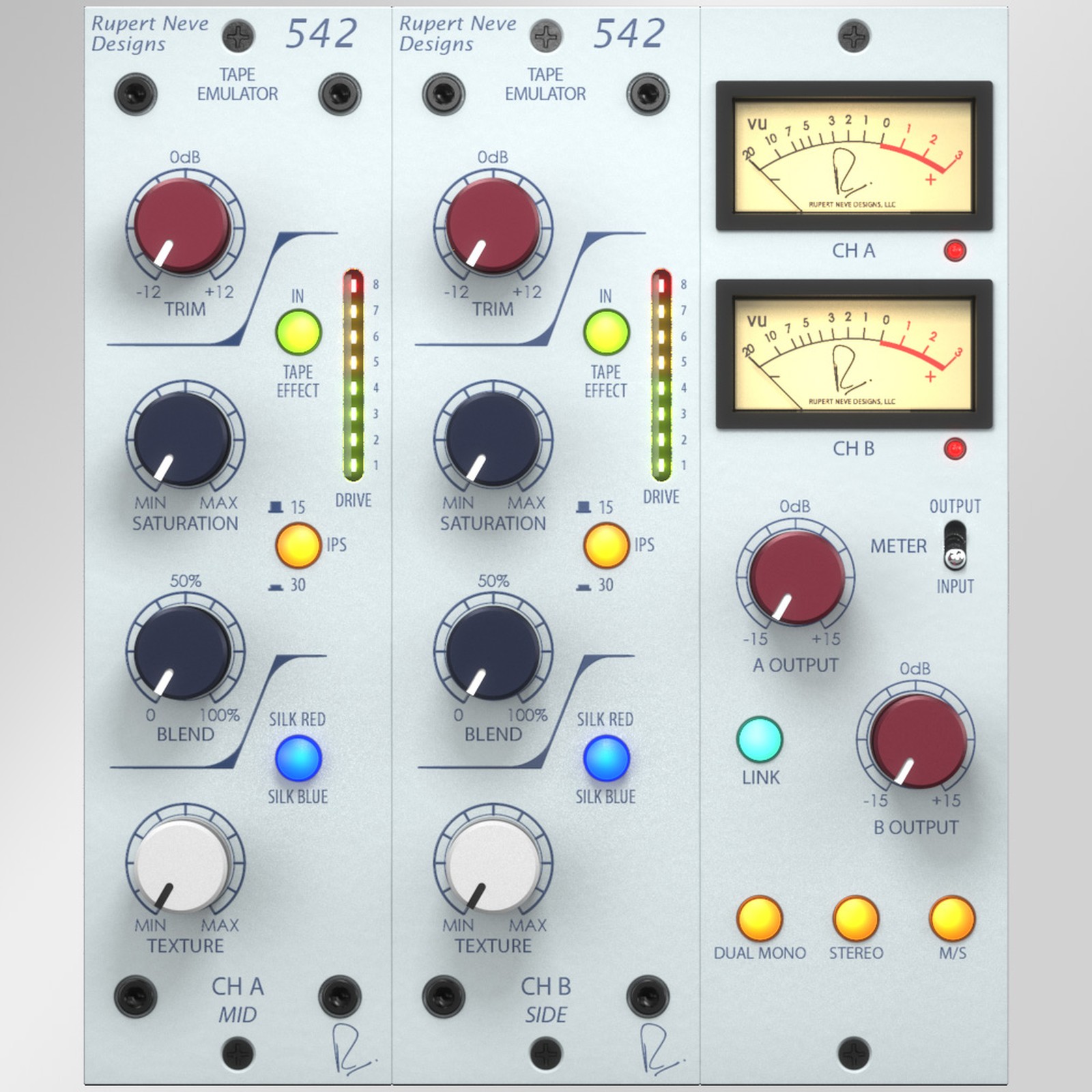Click the CH A Blend knob
The image size is (1092, 1092).
click(183, 652)
